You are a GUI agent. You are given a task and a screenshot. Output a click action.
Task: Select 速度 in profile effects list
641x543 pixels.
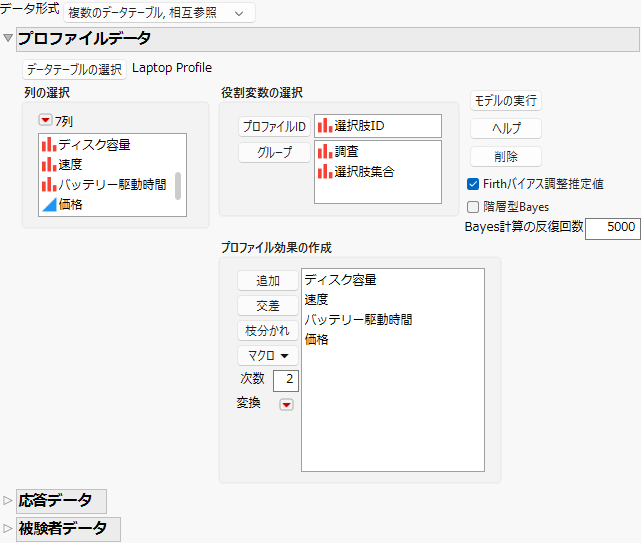316,300
